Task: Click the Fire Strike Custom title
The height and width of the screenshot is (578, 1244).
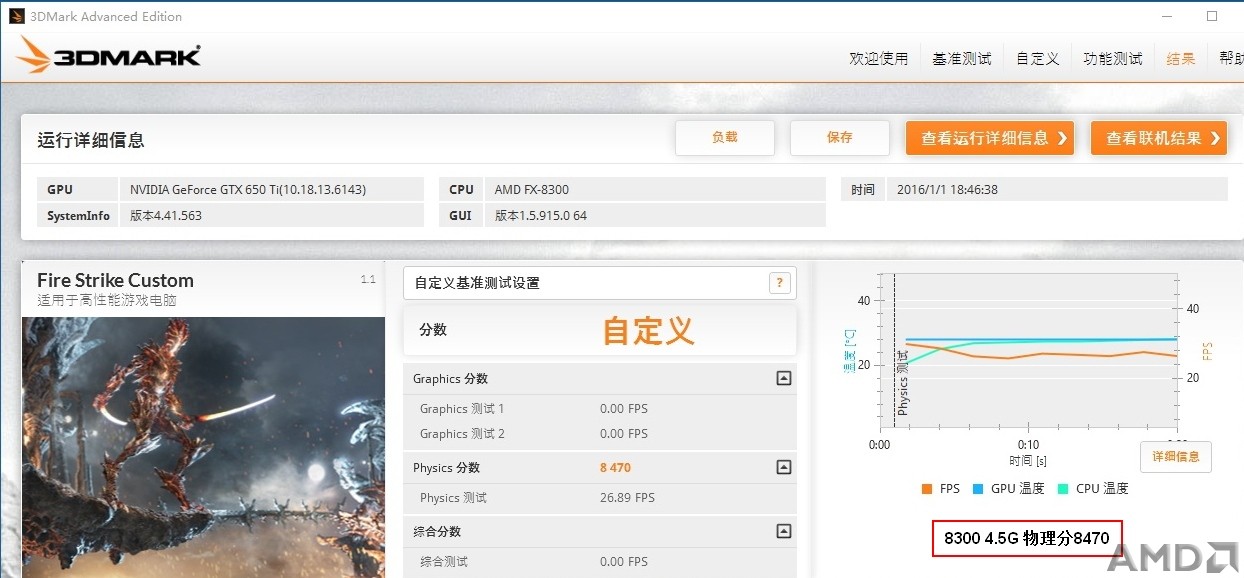Action: 115,280
